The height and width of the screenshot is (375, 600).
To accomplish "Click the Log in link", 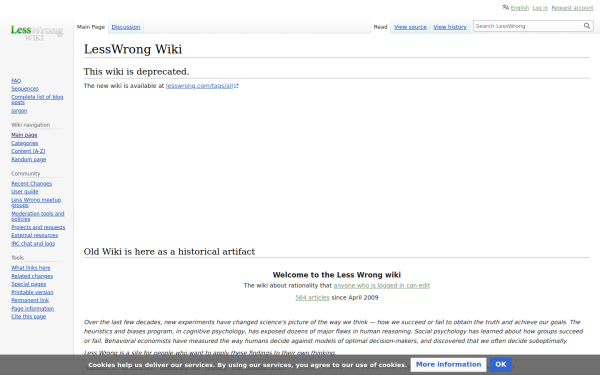I will coord(540,8).
